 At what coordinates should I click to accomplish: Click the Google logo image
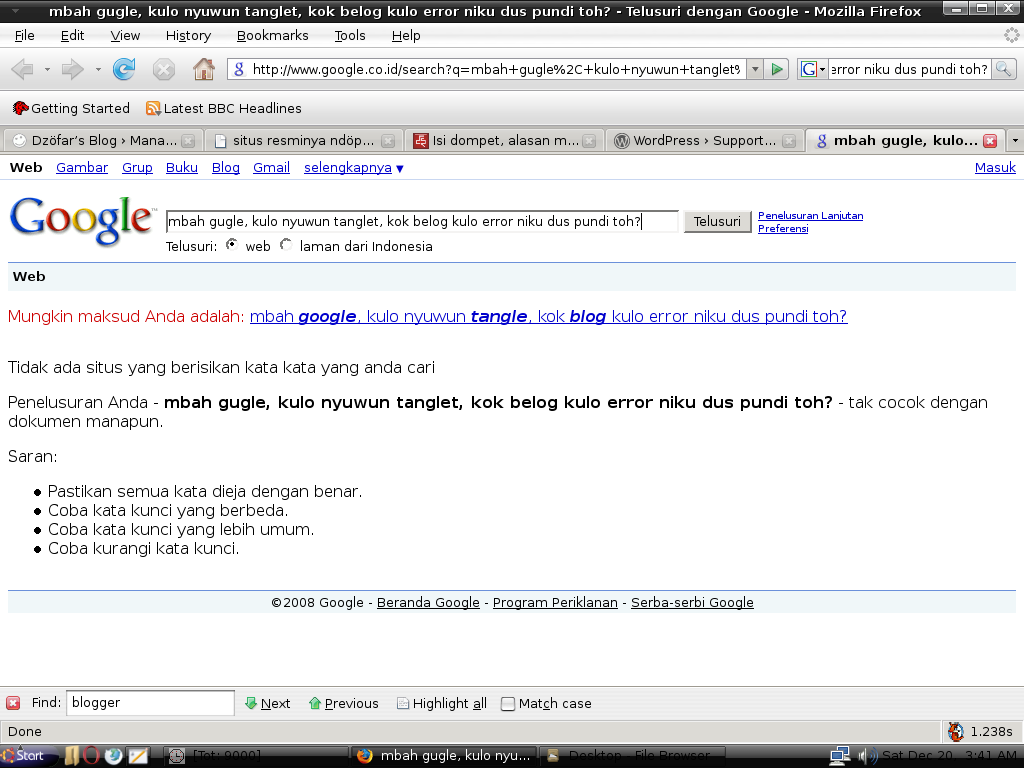[83, 221]
